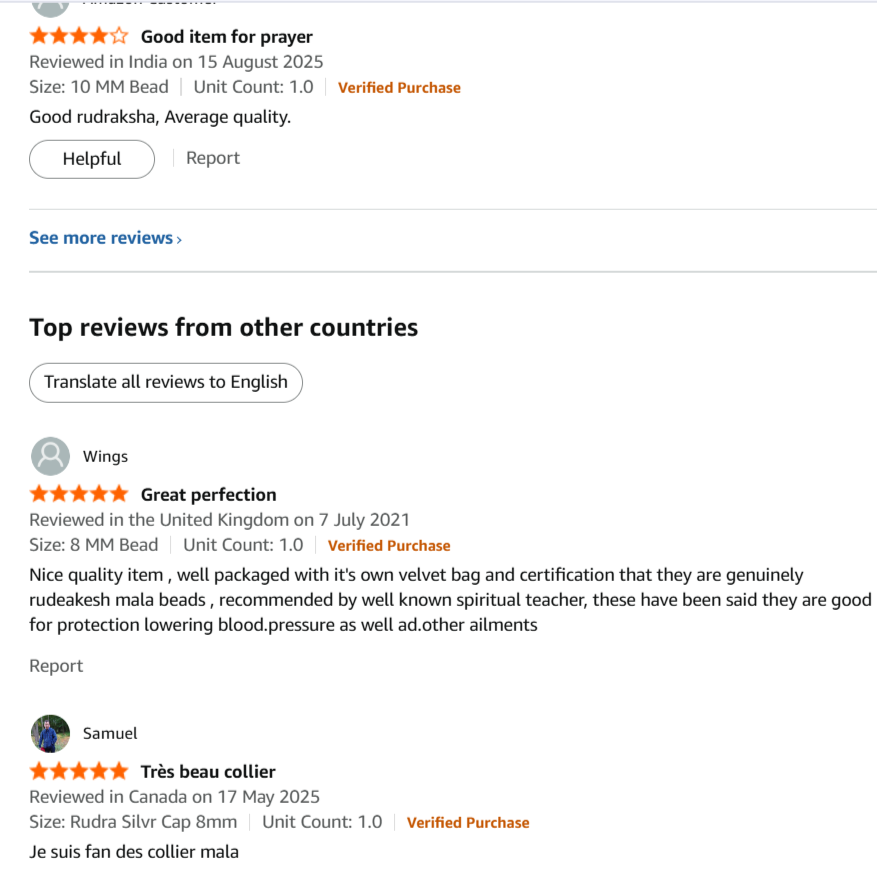877x874 pixels.
Task: Click the reviewer name Wings
Action: (x=105, y=456)
